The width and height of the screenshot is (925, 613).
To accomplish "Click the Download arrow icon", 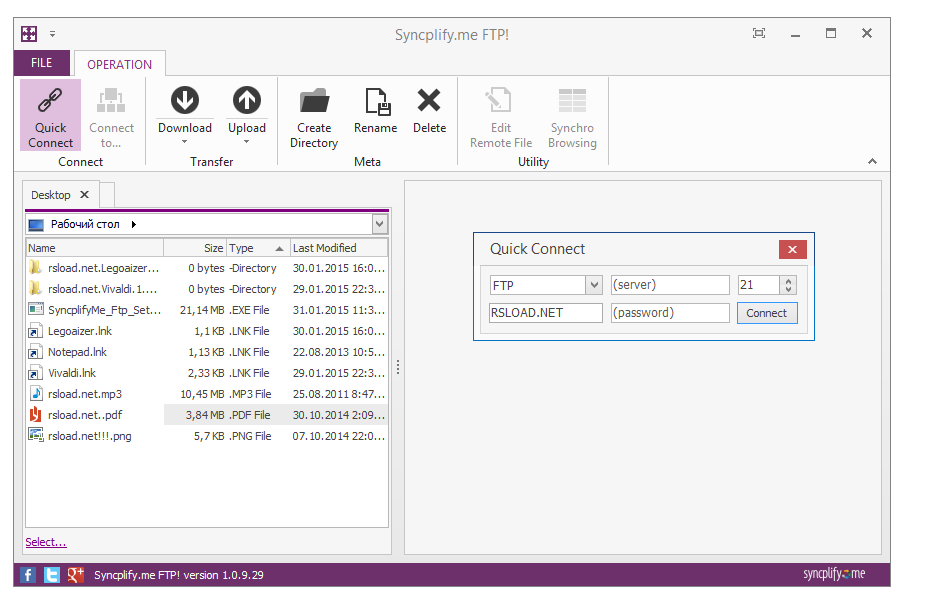I will [185, 100].
